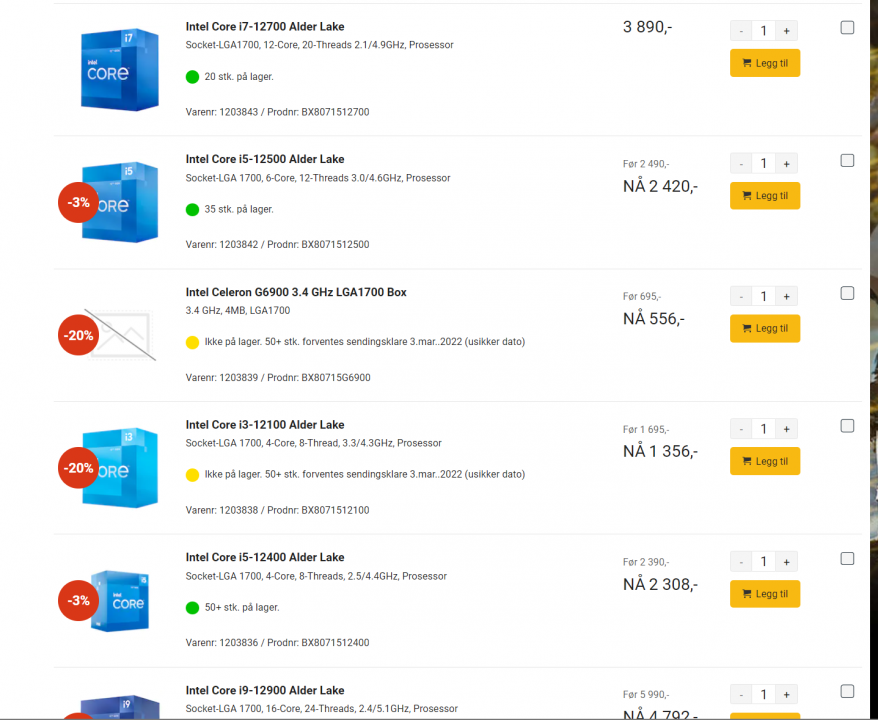
Task: Increase quantity for i5-12500
Action: pyautogui.click(x=786, y=162)
